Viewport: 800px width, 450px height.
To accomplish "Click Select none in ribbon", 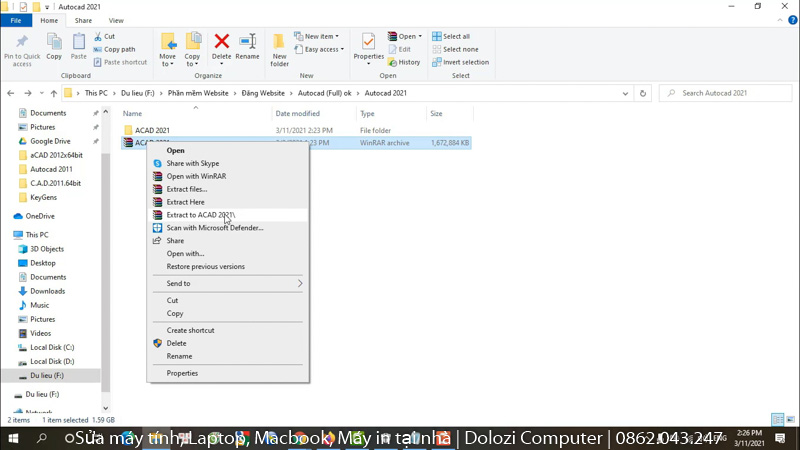I will [456, 49].
